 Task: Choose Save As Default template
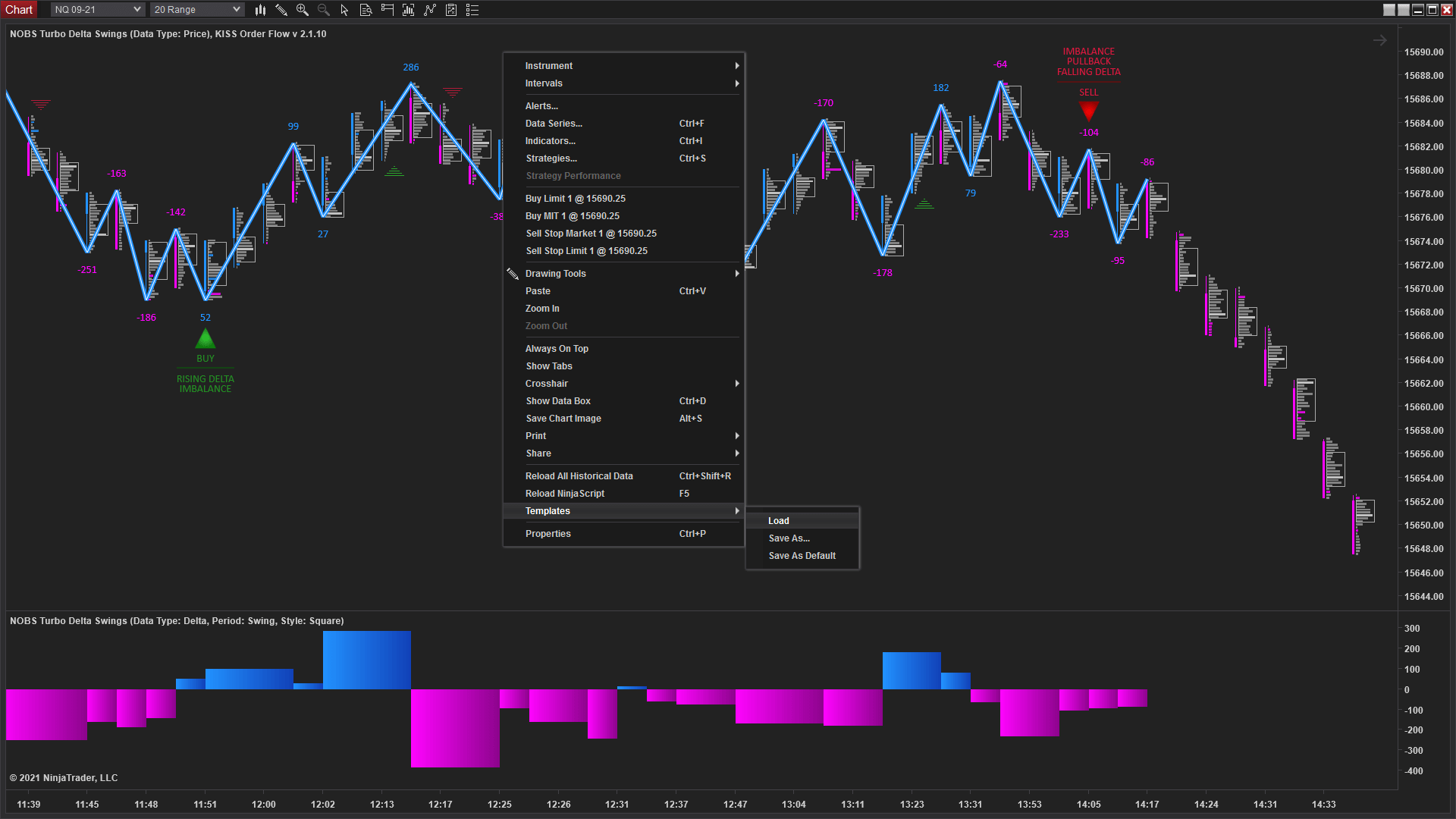click(802, 556)
